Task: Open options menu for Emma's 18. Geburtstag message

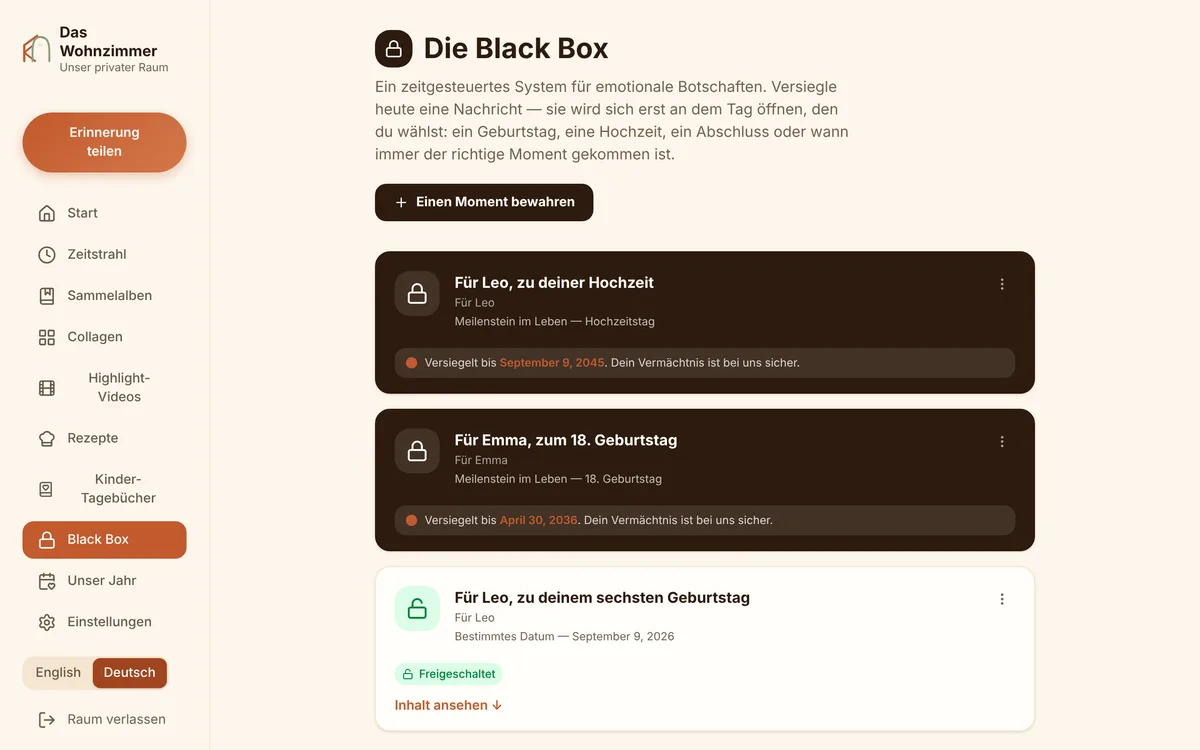Action: click(x=1002, y=441)
